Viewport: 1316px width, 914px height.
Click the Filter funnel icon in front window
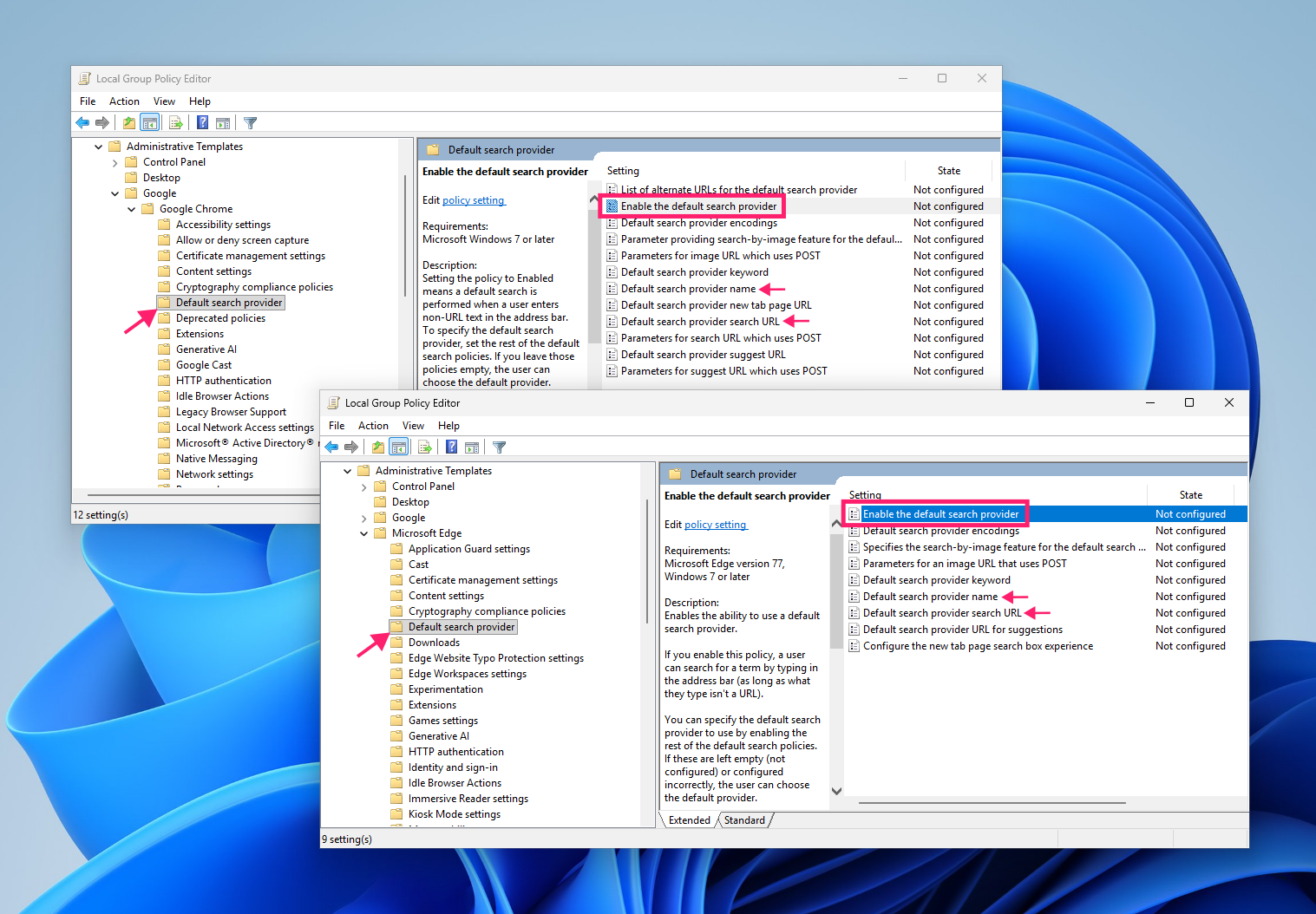[499, 447]
